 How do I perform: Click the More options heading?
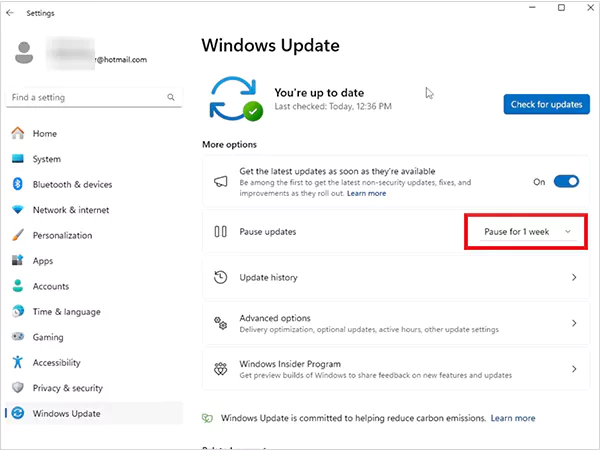pyautogui.click(x=229, y=144)
